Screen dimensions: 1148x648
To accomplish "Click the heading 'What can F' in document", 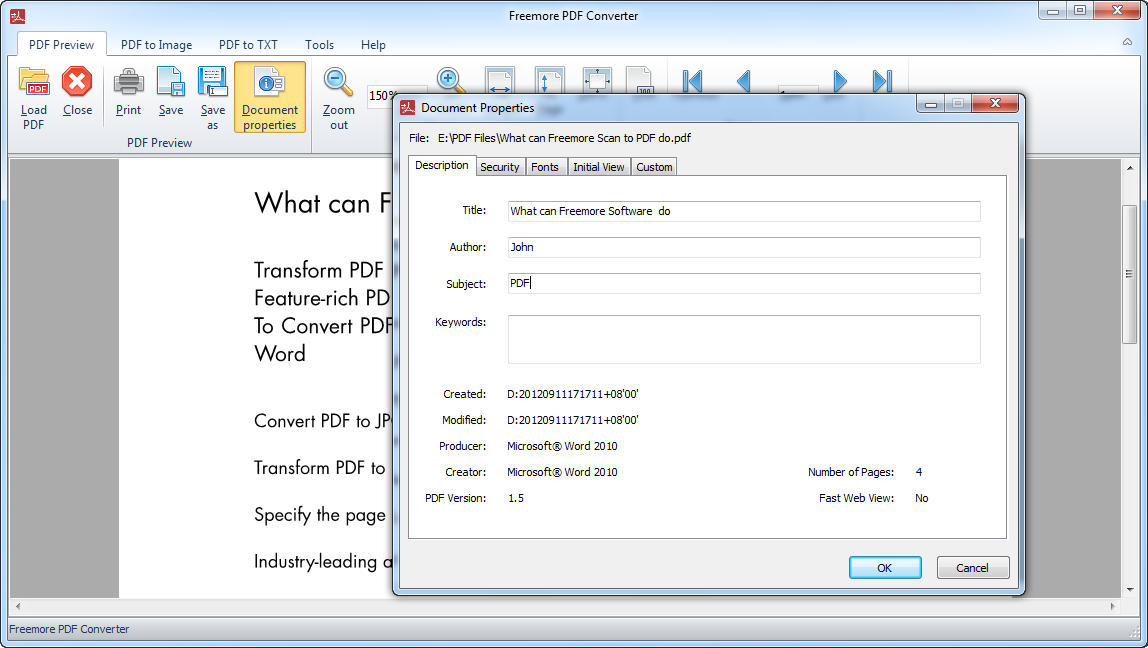I will [322, 203].
